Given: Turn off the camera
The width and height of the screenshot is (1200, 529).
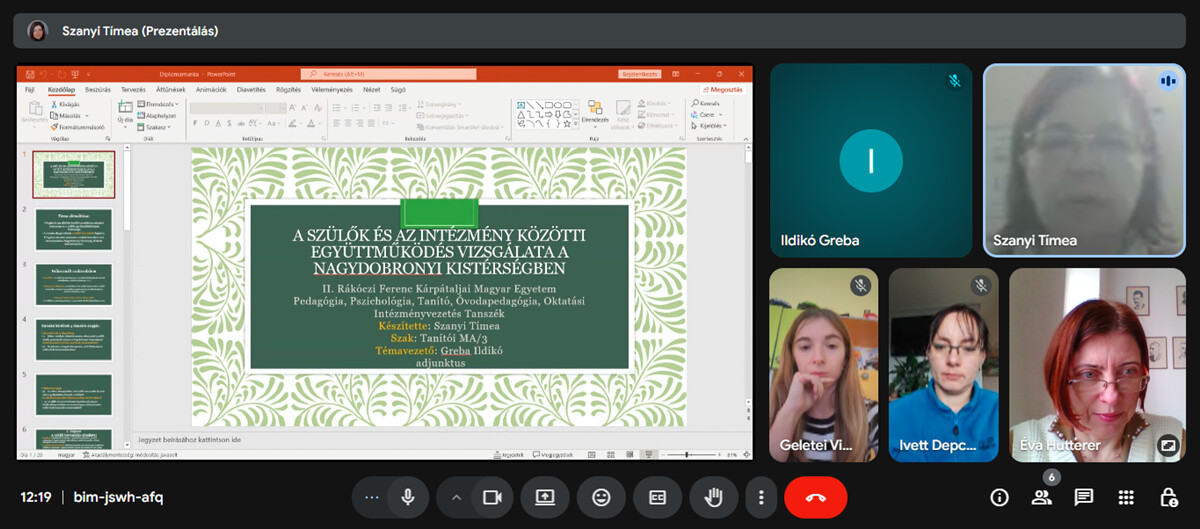Looking at the screenshot, I should (x=491, y=497).
